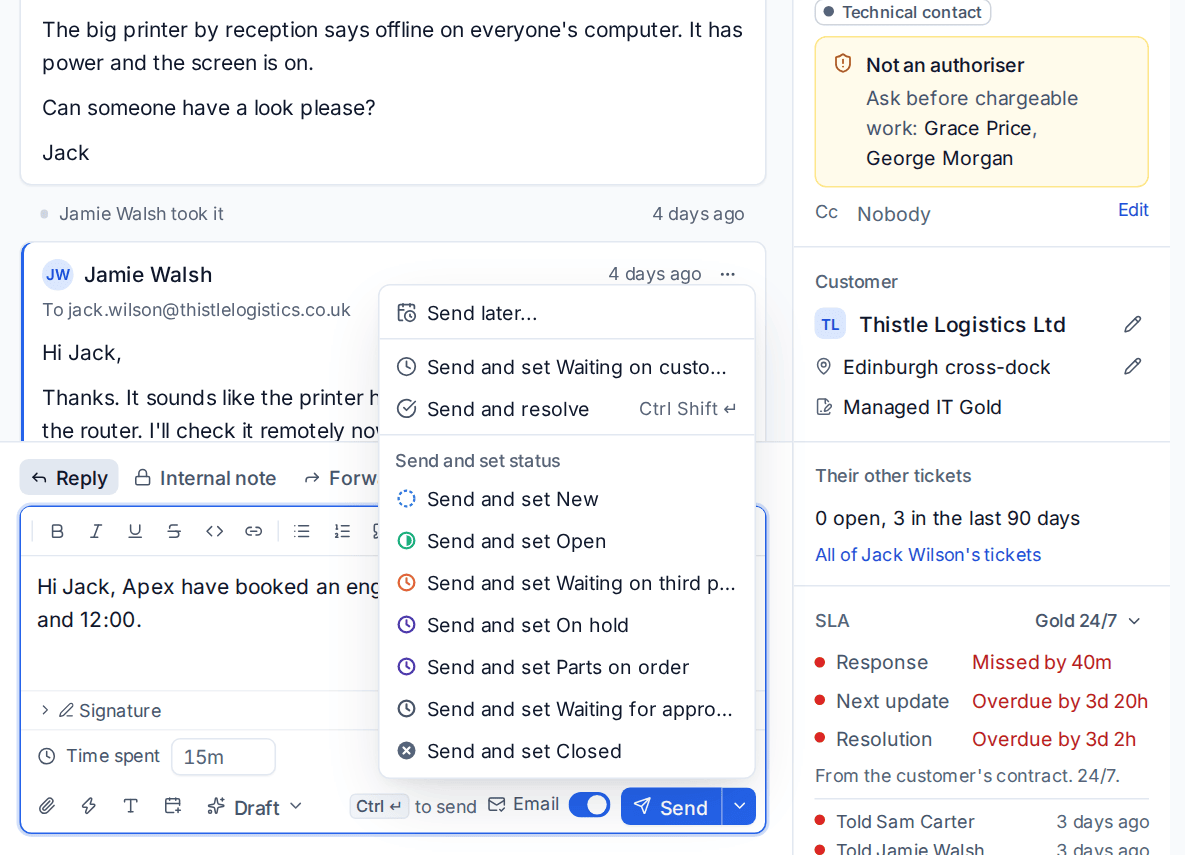The image size is (1185, 855).
Task: Open All of Jack Wilson's tickets link
Action: coord(928,555)
